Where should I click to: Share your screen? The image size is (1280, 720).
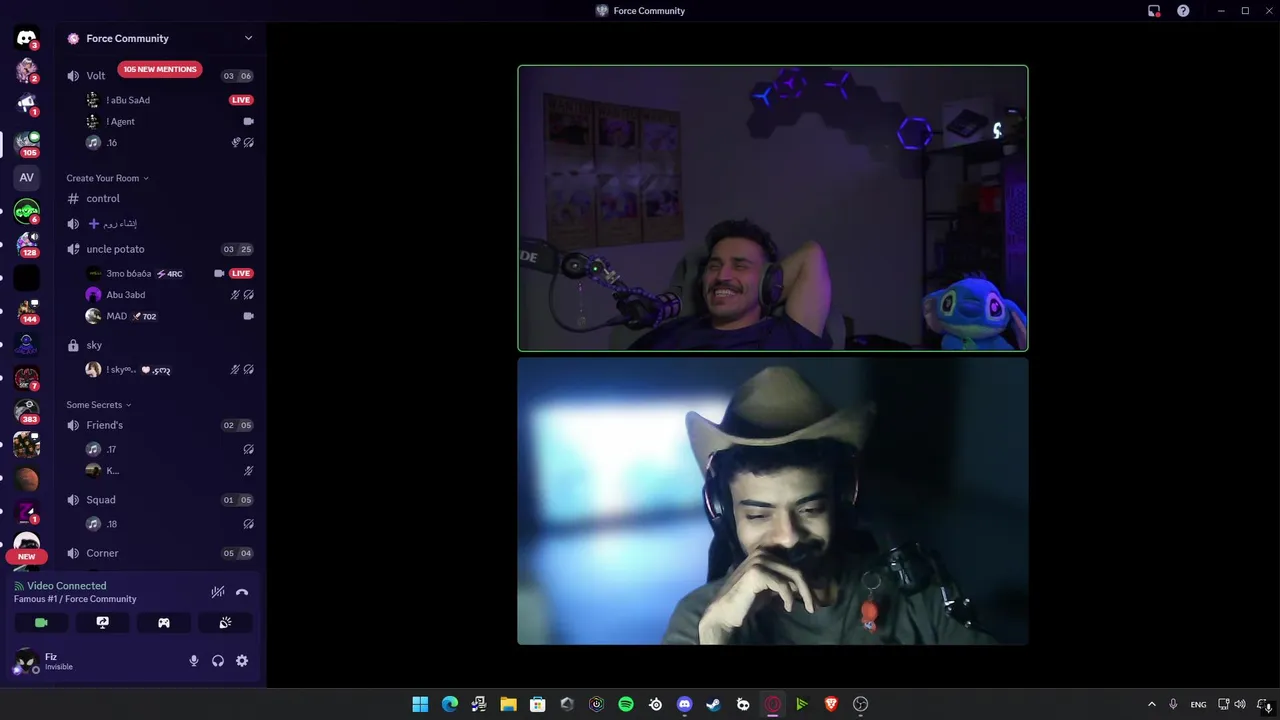tap(102, 623)
